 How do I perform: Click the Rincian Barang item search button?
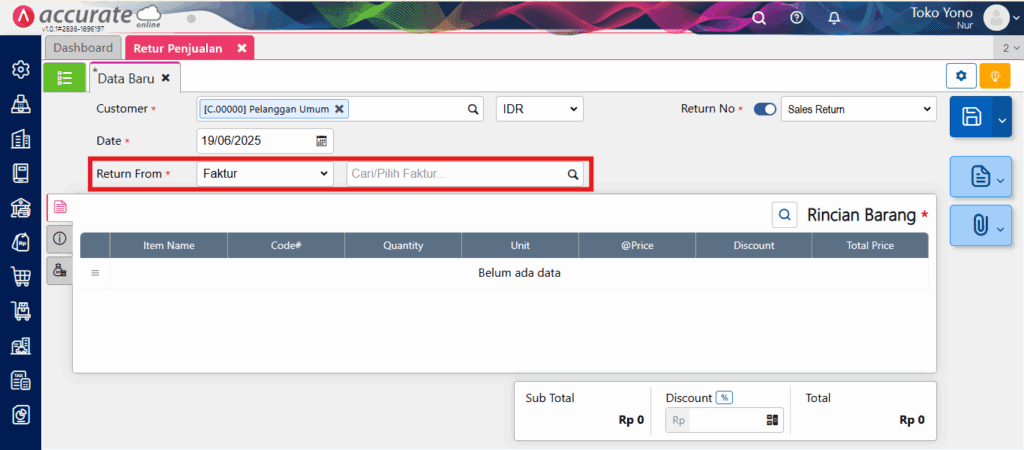[x=785, y=214]
